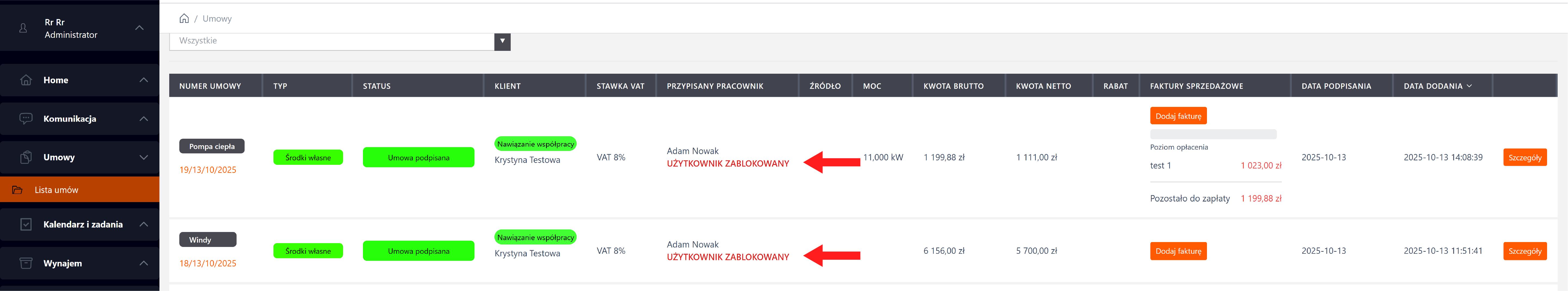Click the Home house icon in sidebar
1568x291 pixels.
(26, 80)
